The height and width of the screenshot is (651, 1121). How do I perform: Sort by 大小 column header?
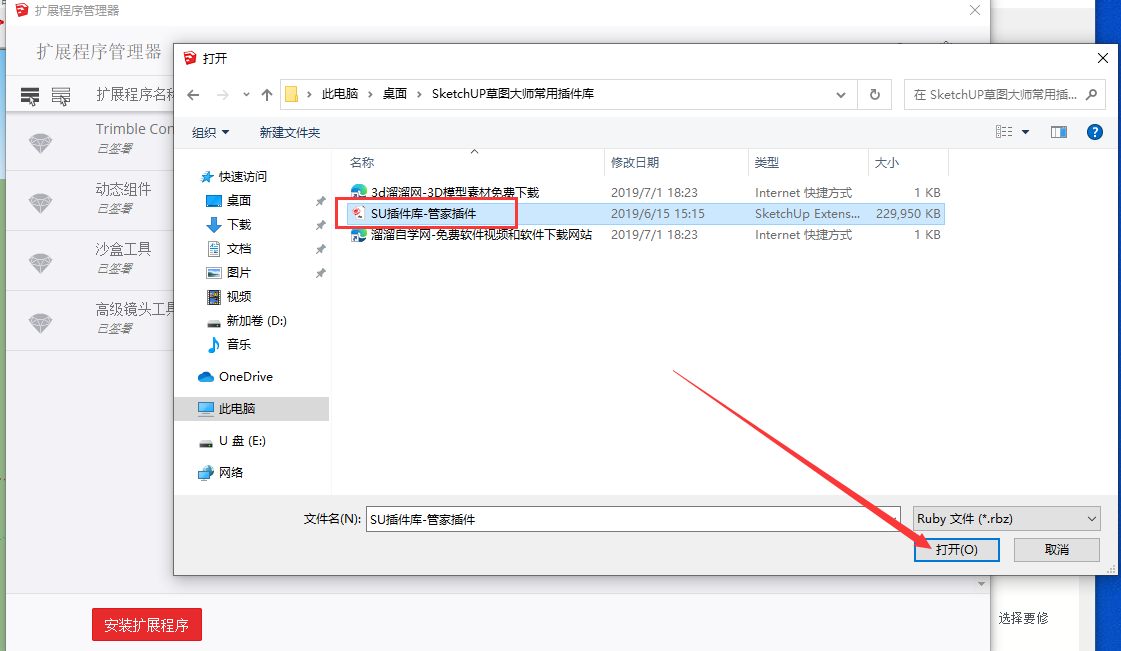tap(887, 162)
